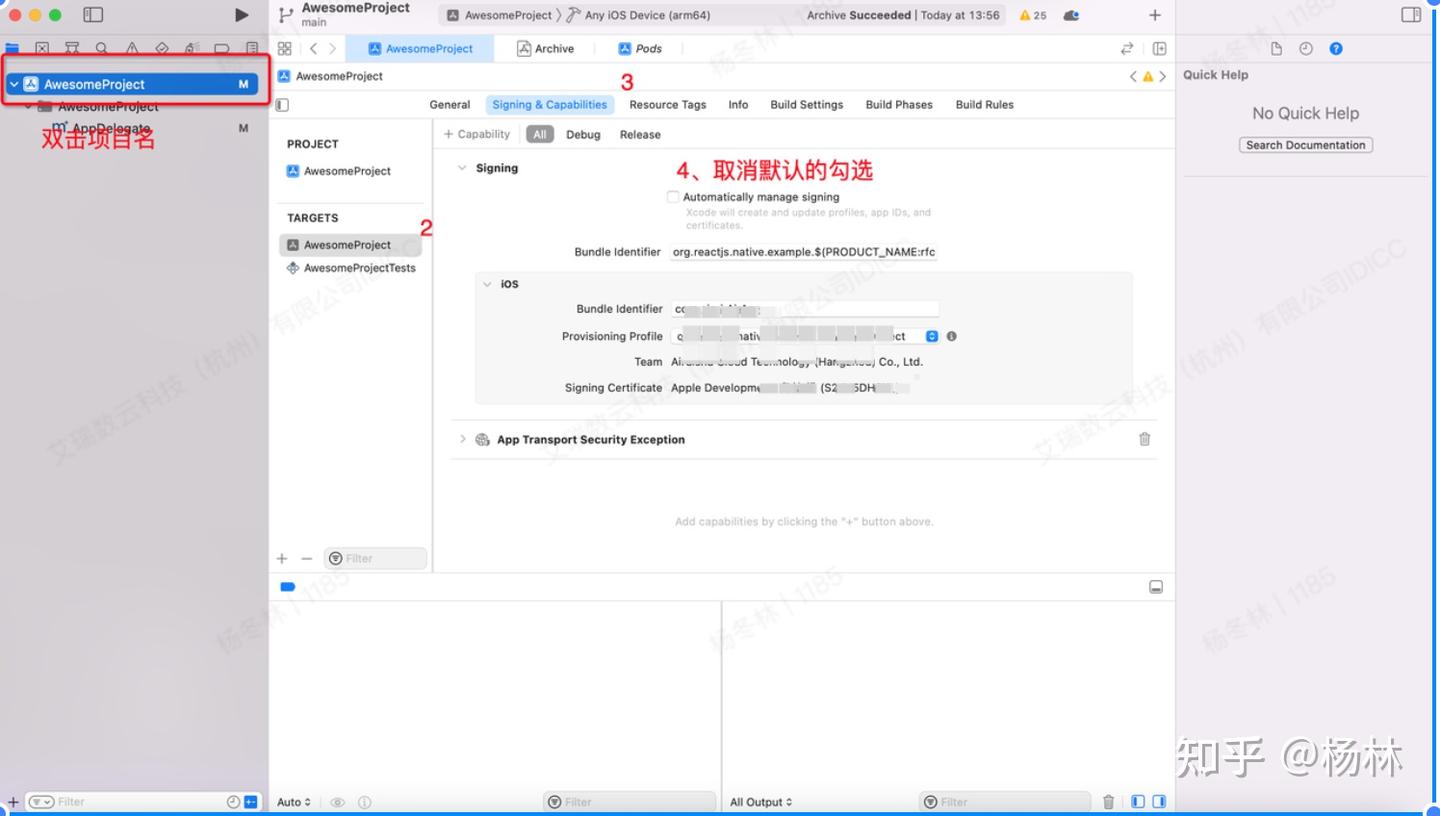Add an editor on the right
The width and height of the screenshot is (1440, 816).
[1159, 48]
